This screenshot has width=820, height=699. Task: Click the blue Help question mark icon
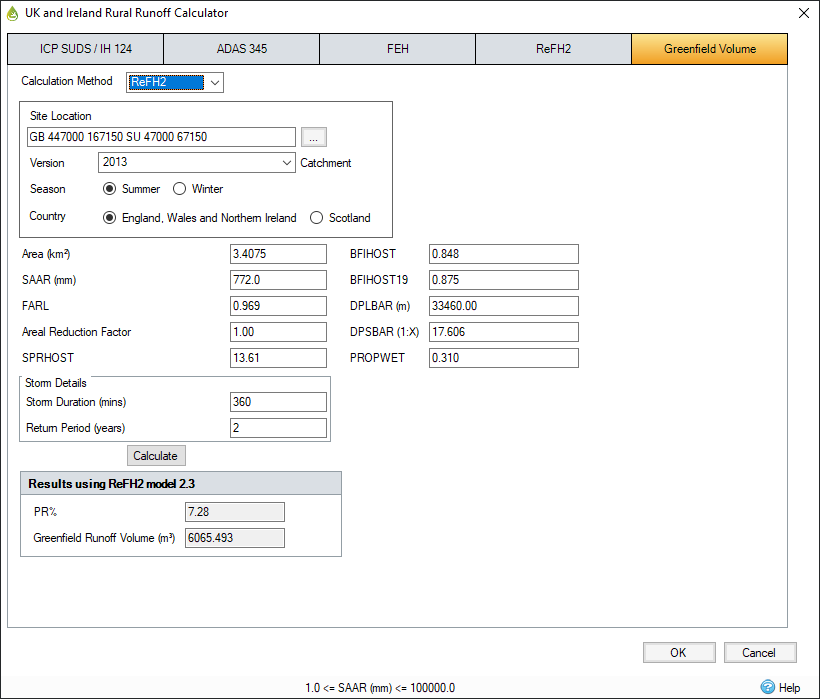click(767, 686)
